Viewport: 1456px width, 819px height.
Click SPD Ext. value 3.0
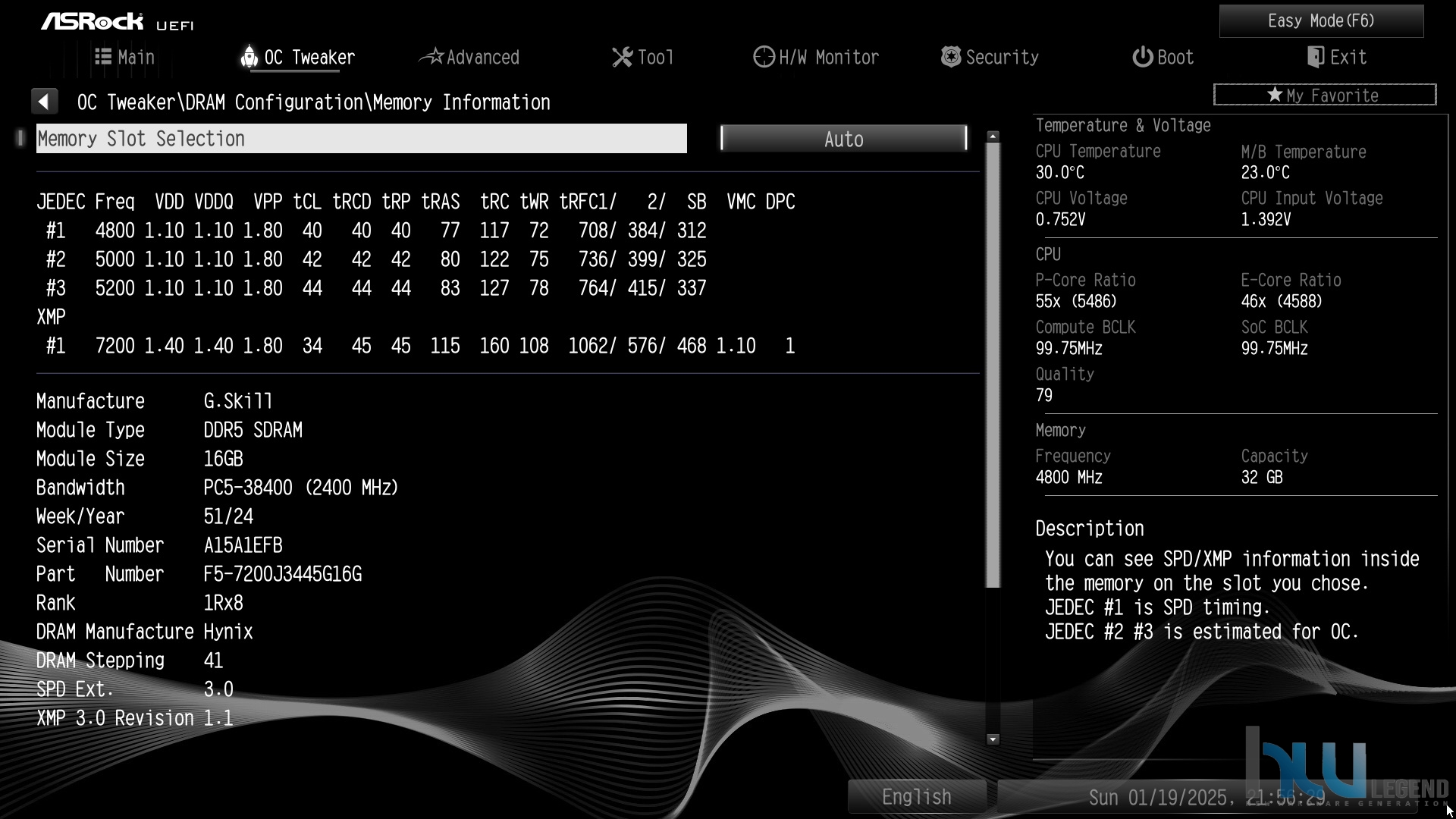(x=218, y=689)
